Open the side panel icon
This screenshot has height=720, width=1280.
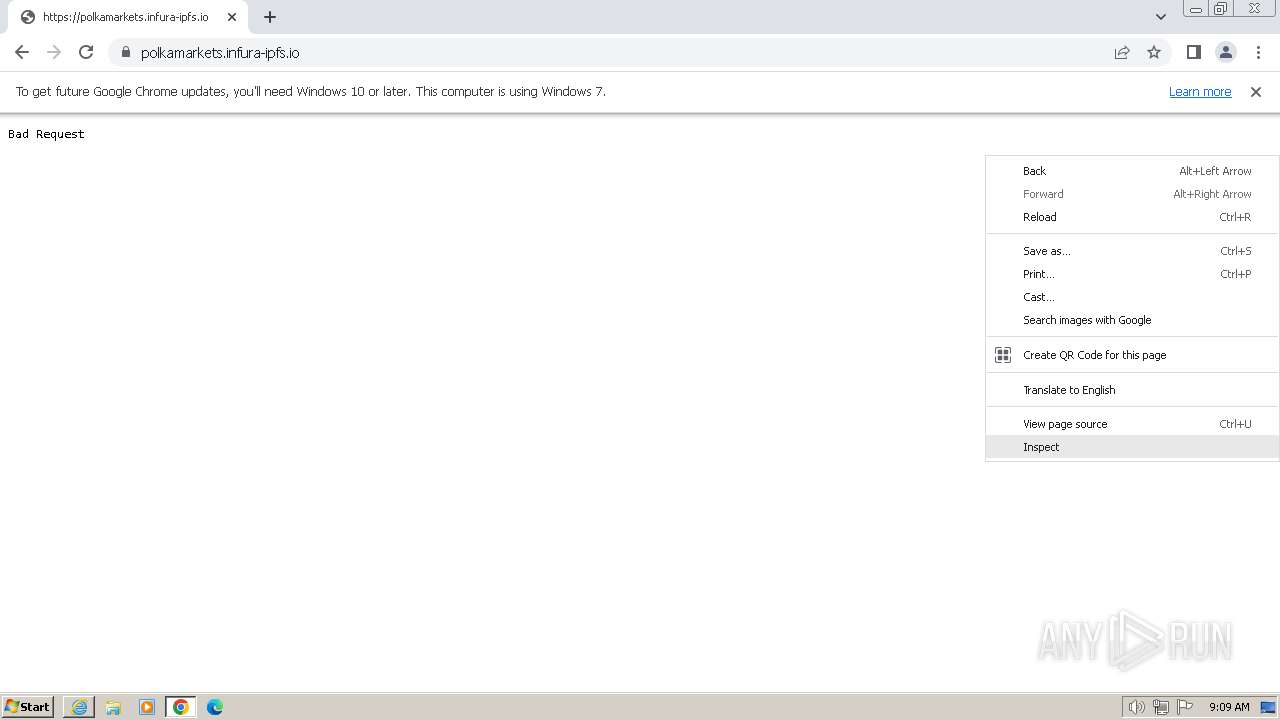pyautogui.click(x=1193, y=52)
